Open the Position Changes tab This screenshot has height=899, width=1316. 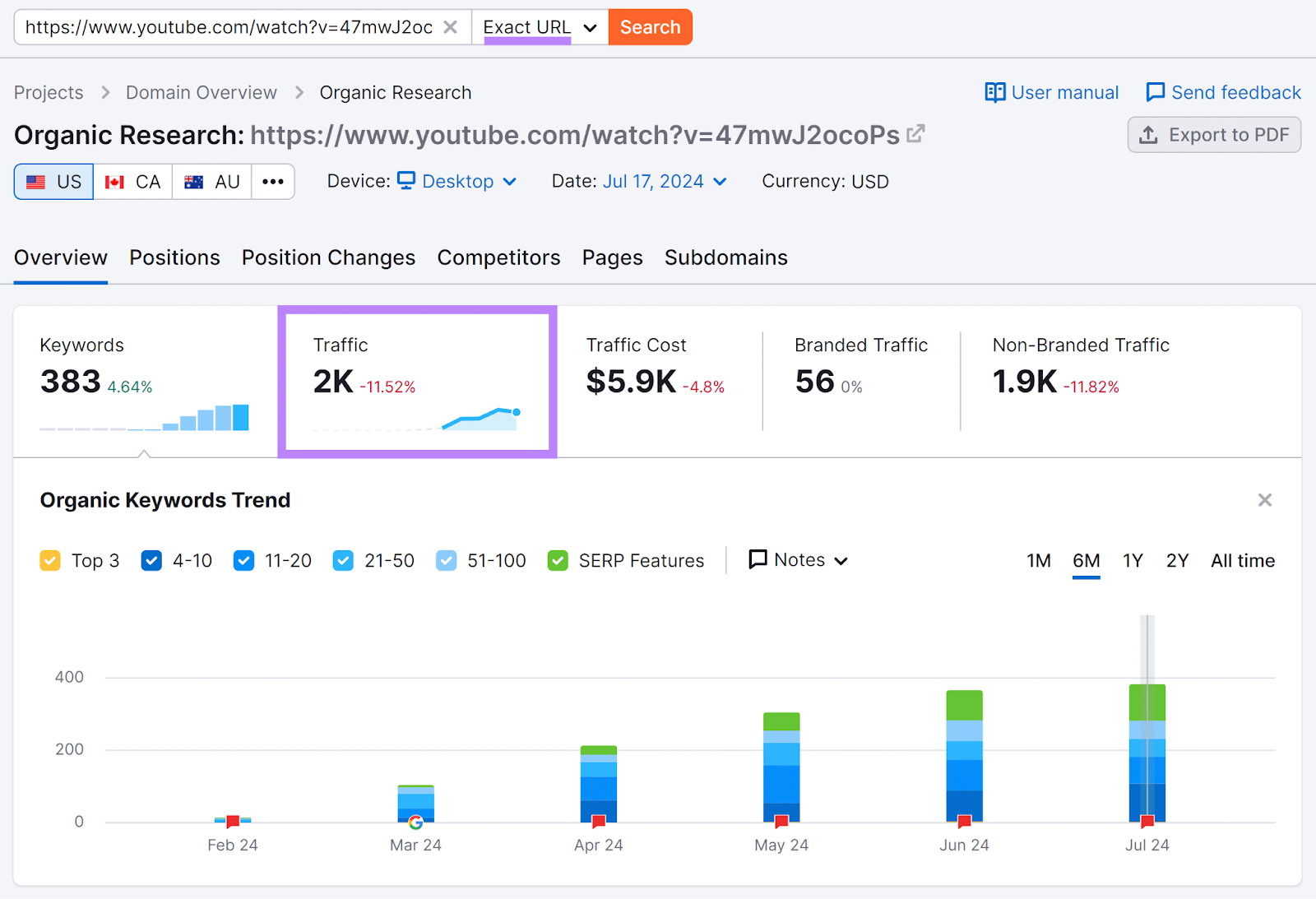click(x=328, y=257)
